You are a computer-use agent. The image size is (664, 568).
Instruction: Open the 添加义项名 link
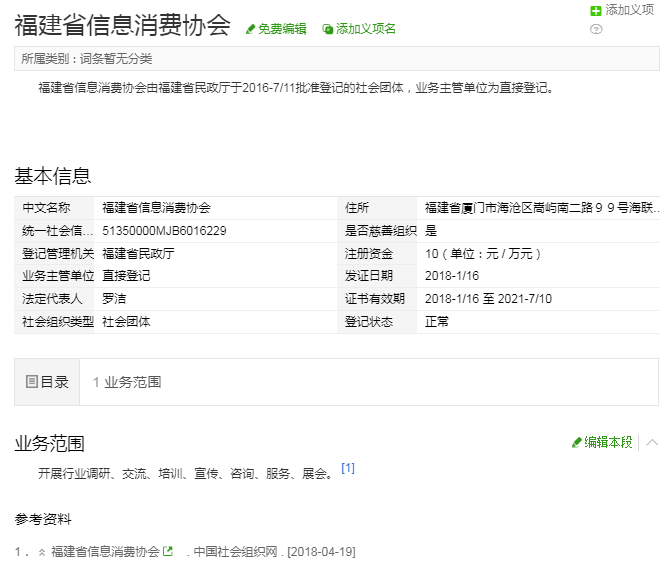[365, 29]
